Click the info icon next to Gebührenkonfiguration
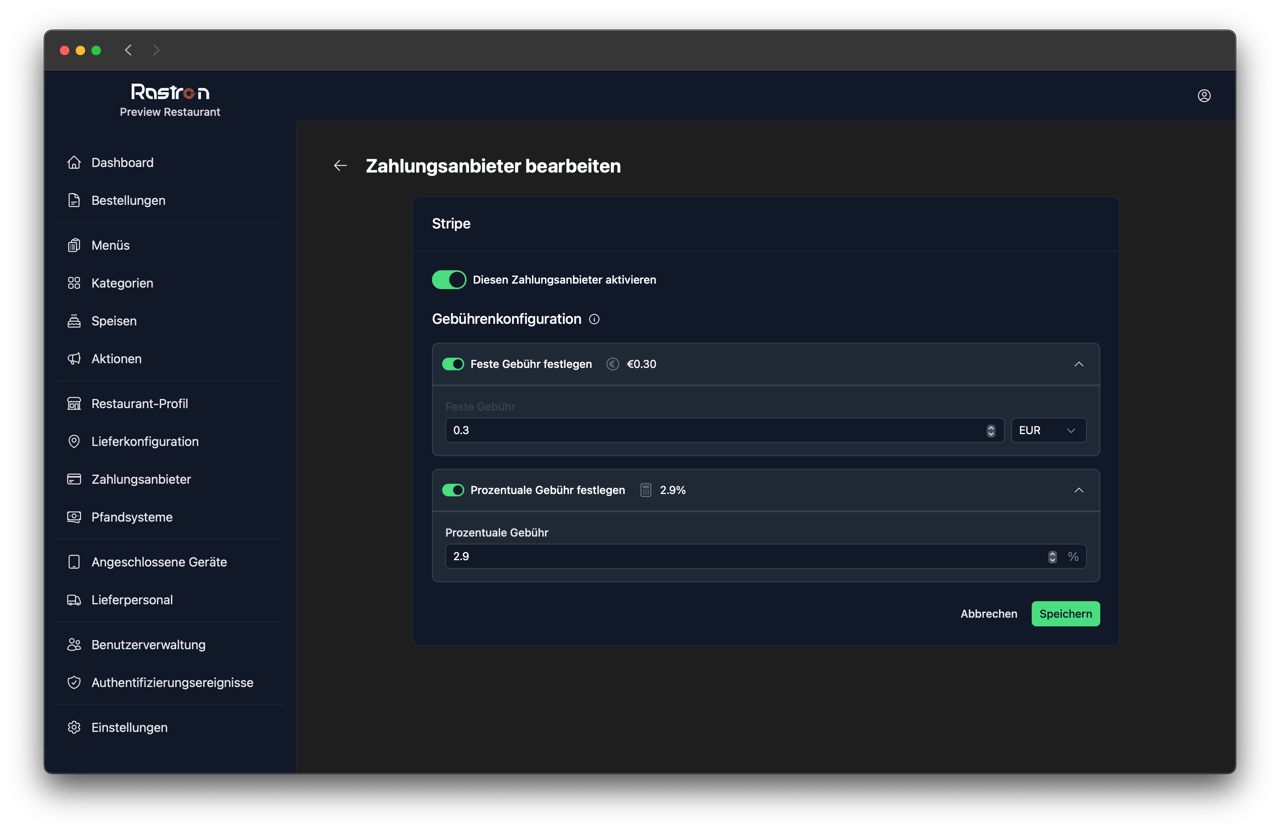Viewport: 1280px width, 832px height. point(594,320)
